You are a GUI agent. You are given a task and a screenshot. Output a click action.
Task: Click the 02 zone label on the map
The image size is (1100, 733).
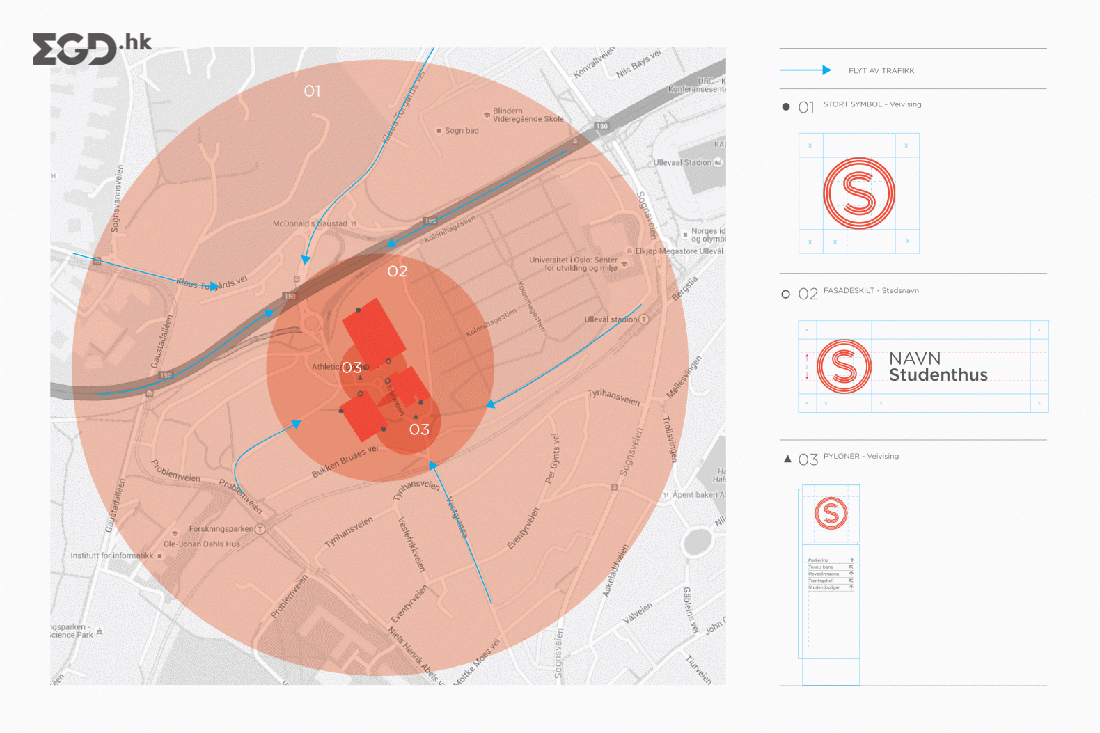tap(397, 271)
